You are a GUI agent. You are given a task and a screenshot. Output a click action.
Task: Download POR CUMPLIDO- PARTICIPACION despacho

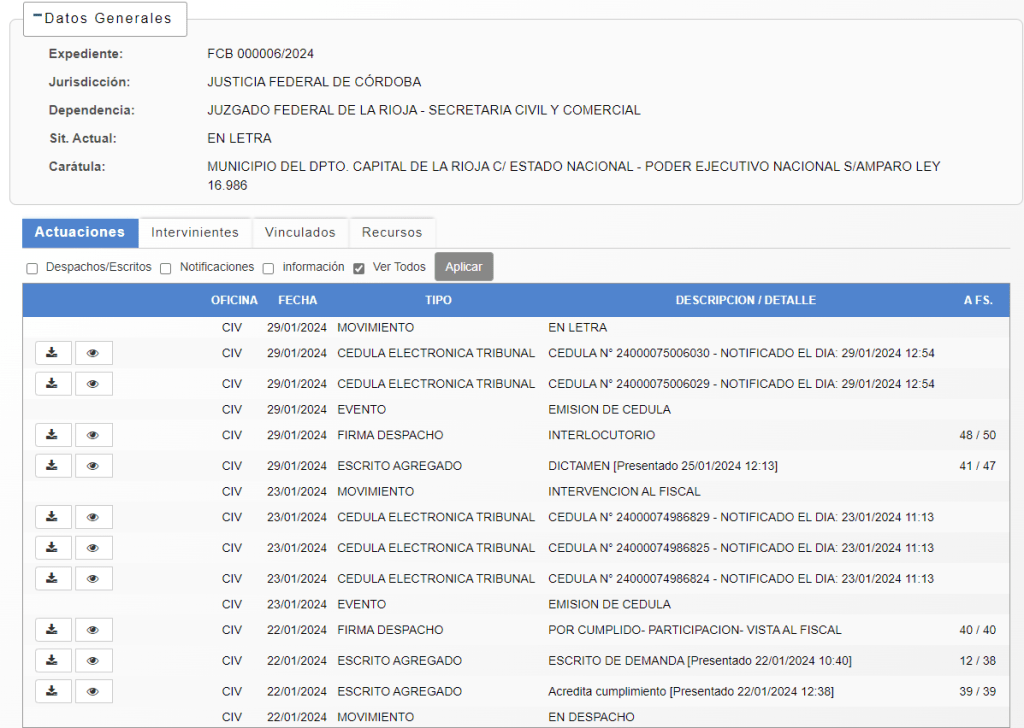click(x=53, y=630)
